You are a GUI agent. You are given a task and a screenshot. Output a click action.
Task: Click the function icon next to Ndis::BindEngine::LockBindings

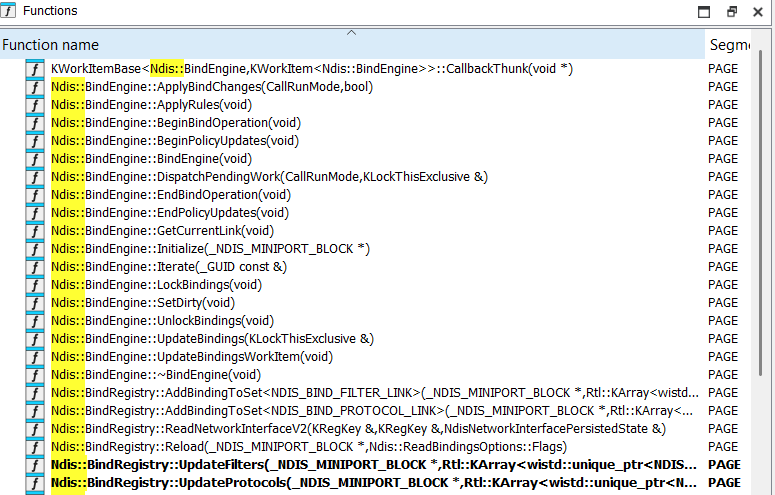pos(35,285)
